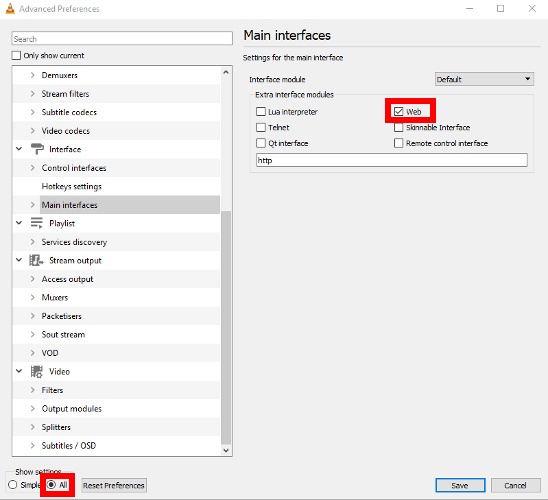Select the Packetisers tree item

62,316
